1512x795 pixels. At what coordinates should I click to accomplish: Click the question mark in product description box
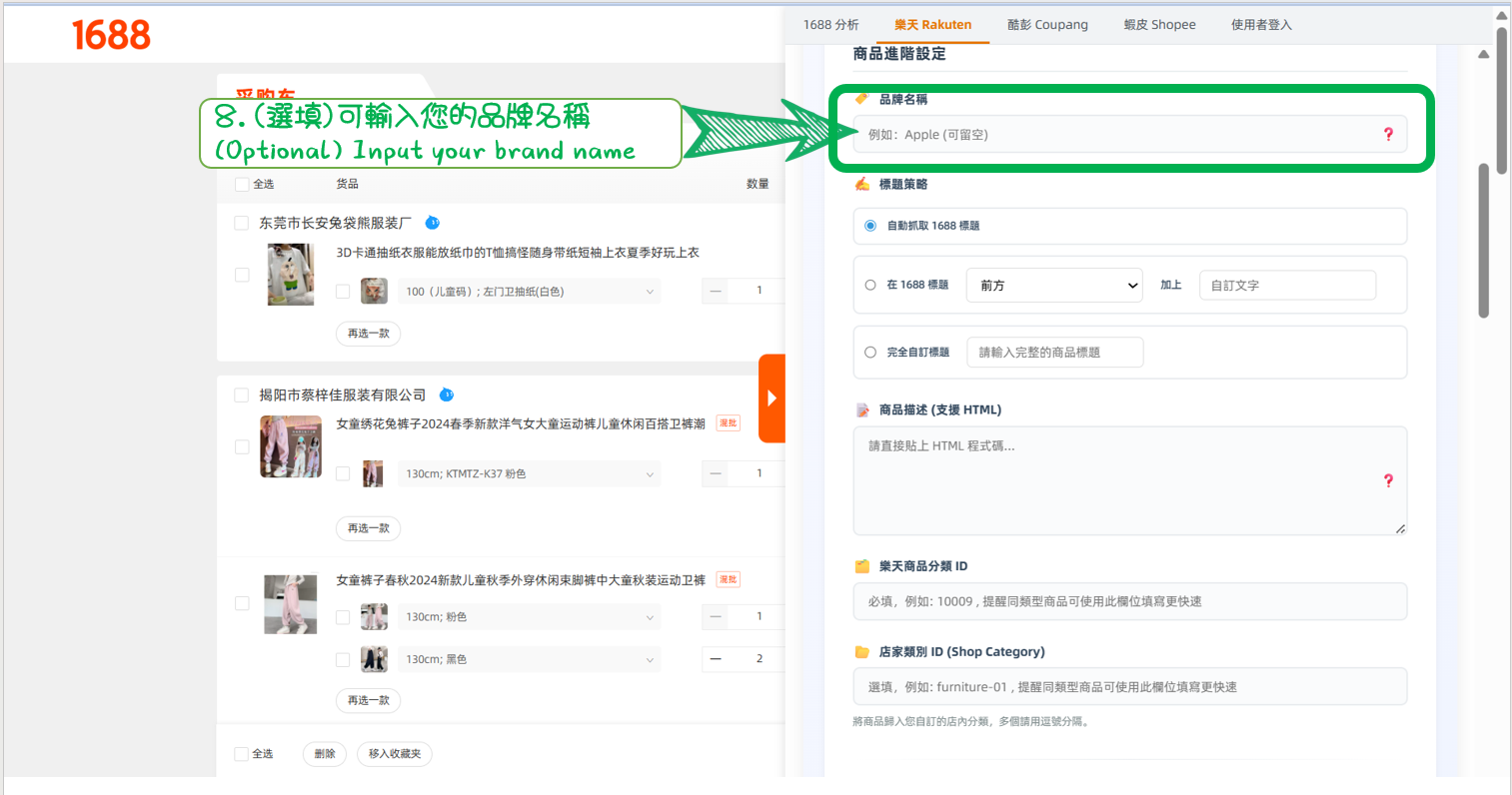click(1387, 480)
